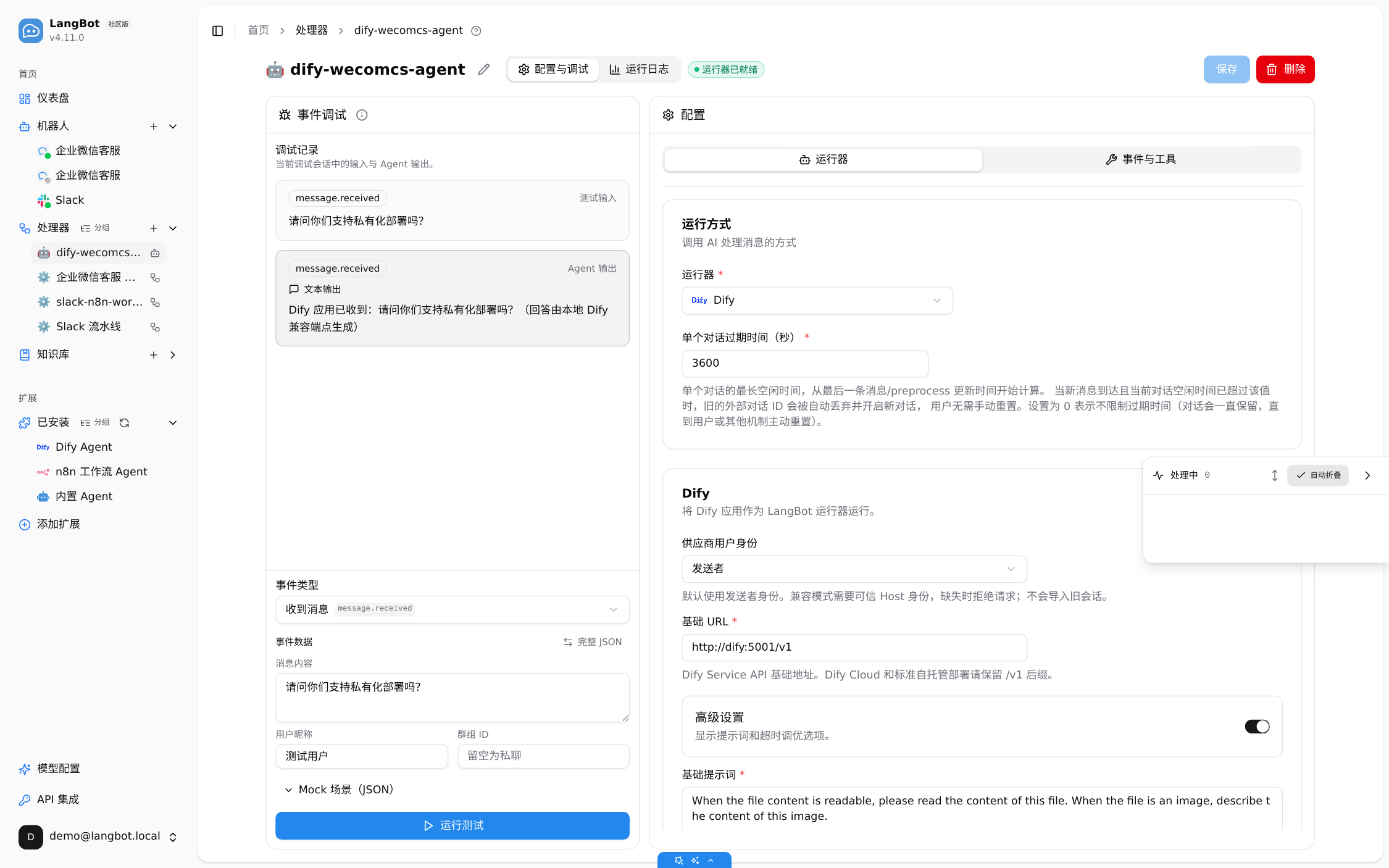
Task: Click pipeline icon on slack-n8n-wor row
Action: [155, 302]
